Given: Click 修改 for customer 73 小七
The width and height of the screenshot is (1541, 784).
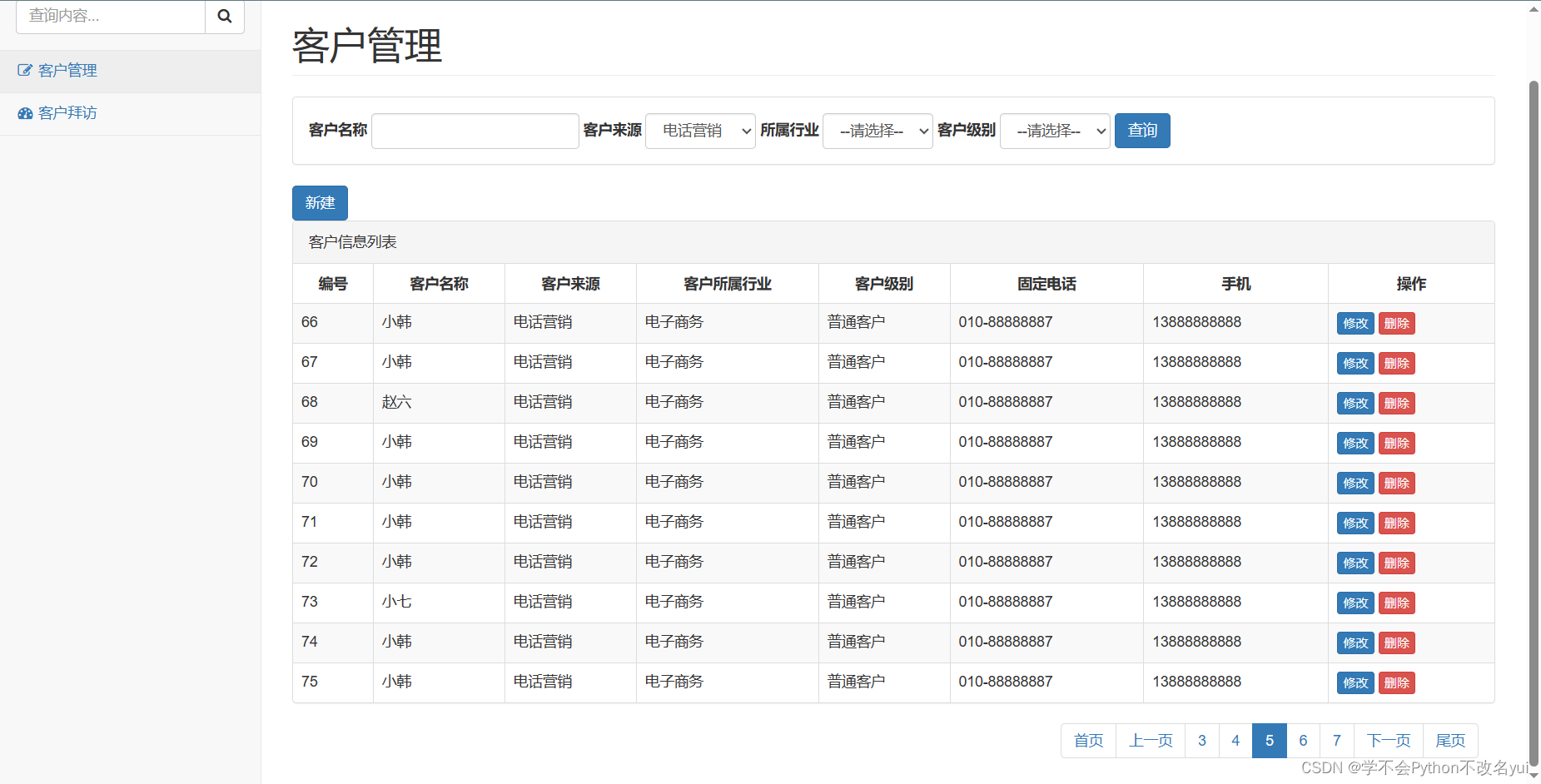Looking at the screenshot, I should click(x=1355, y=603).
